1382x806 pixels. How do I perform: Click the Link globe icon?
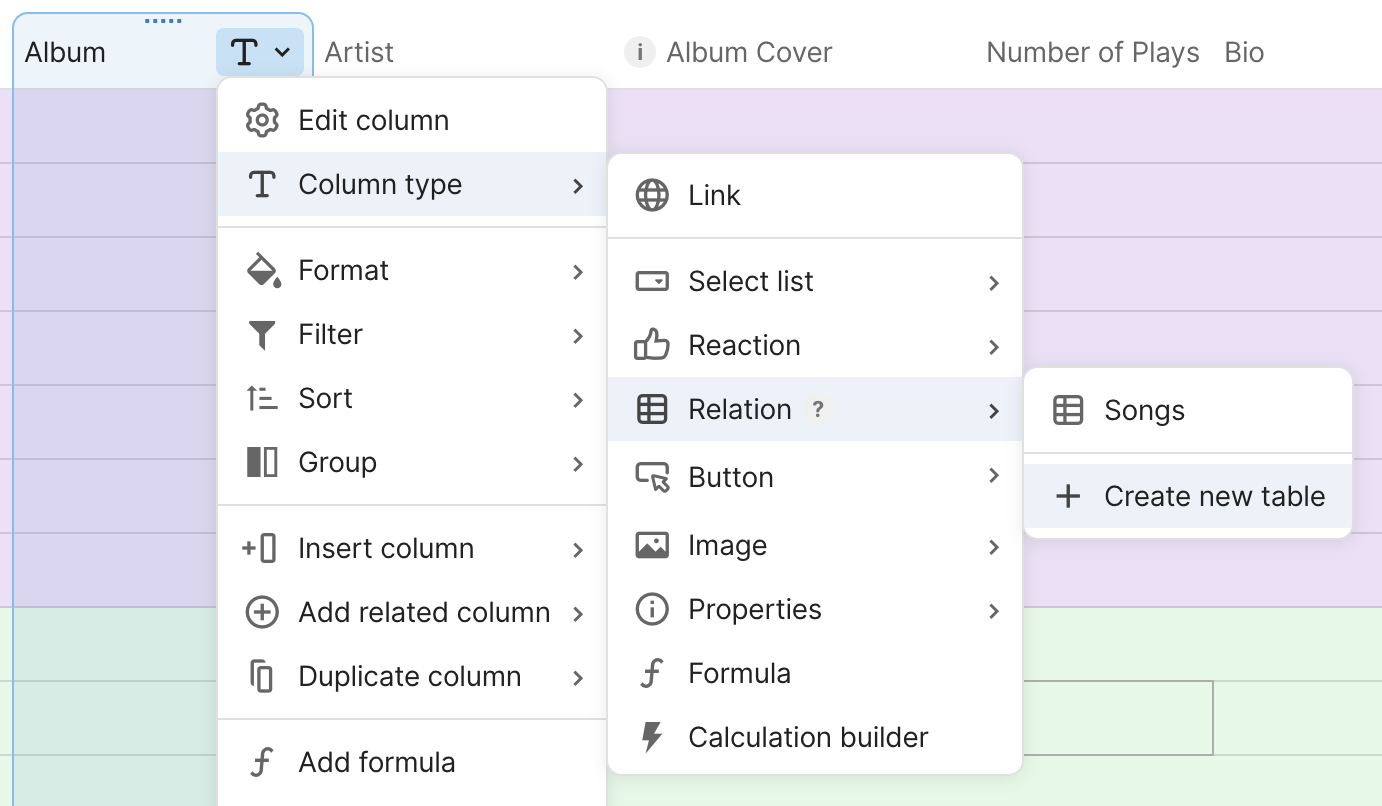(x=652, y=195)
